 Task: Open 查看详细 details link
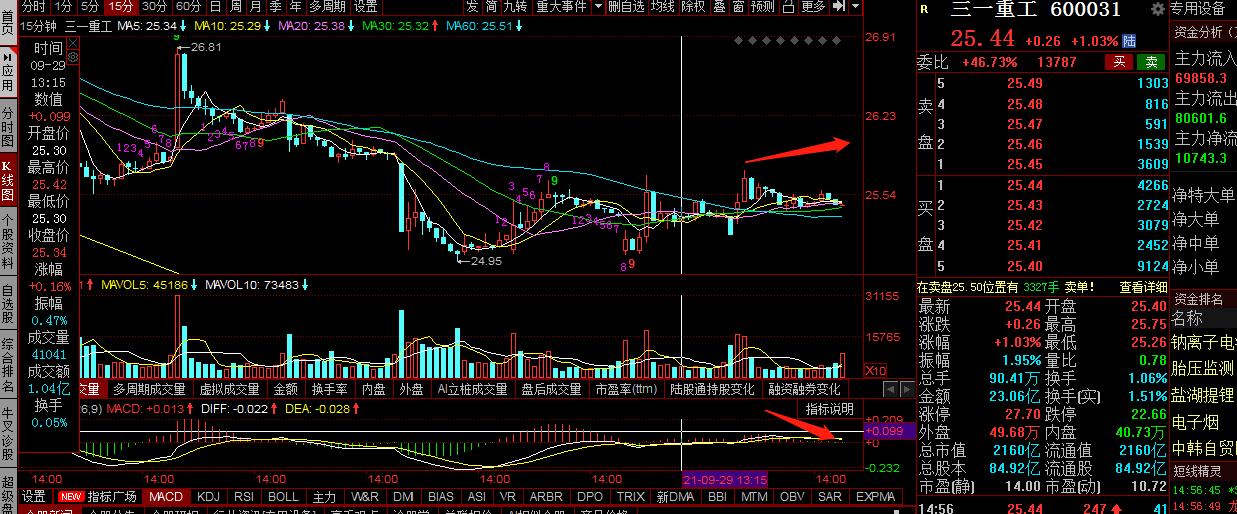(x=1142, y=287)
